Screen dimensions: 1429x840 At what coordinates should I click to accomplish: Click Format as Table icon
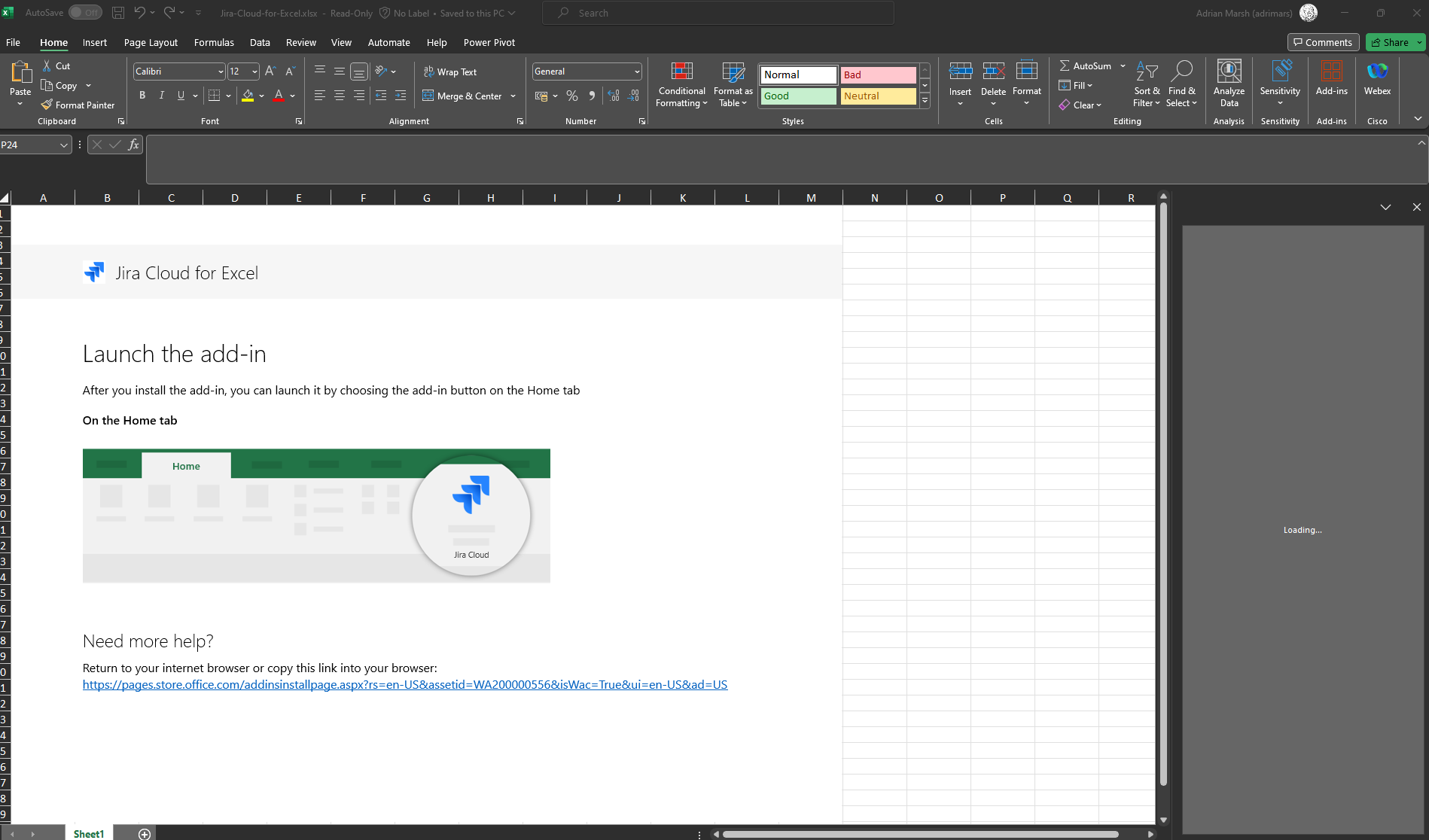point(733,72)
